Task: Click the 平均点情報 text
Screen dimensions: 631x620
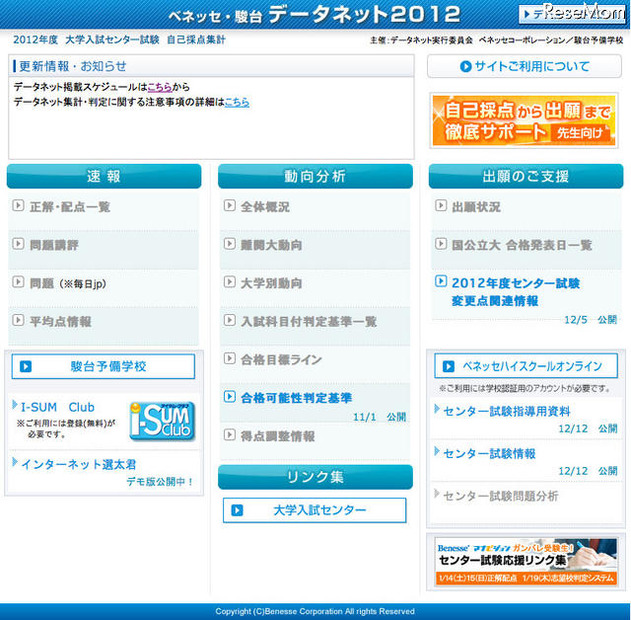Action: pyautogui.click(x=60, y=321)
